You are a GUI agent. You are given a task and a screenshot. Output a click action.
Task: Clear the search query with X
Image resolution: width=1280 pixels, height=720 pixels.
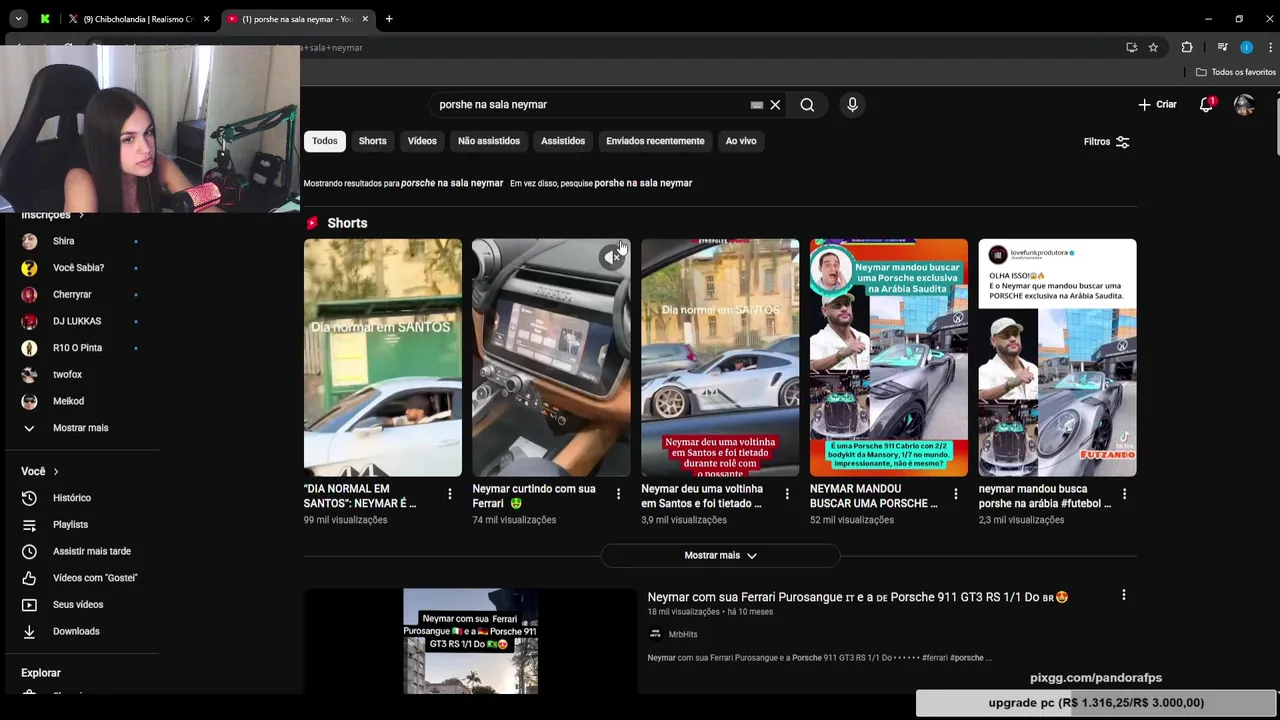tap(775, 104)
